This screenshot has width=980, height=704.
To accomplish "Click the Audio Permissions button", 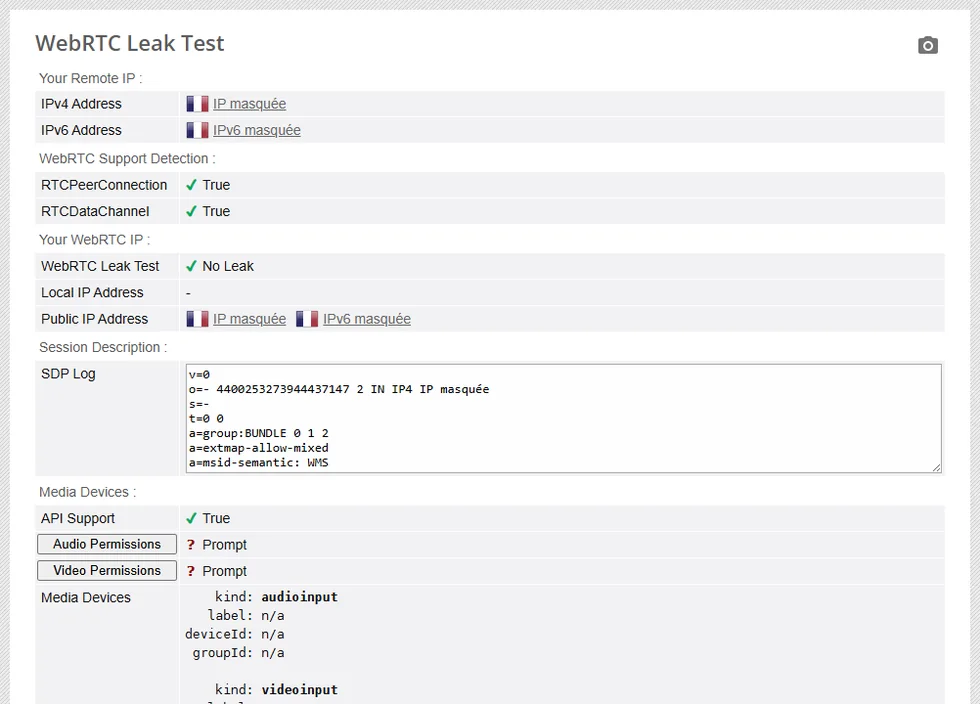I will (107, 544).
